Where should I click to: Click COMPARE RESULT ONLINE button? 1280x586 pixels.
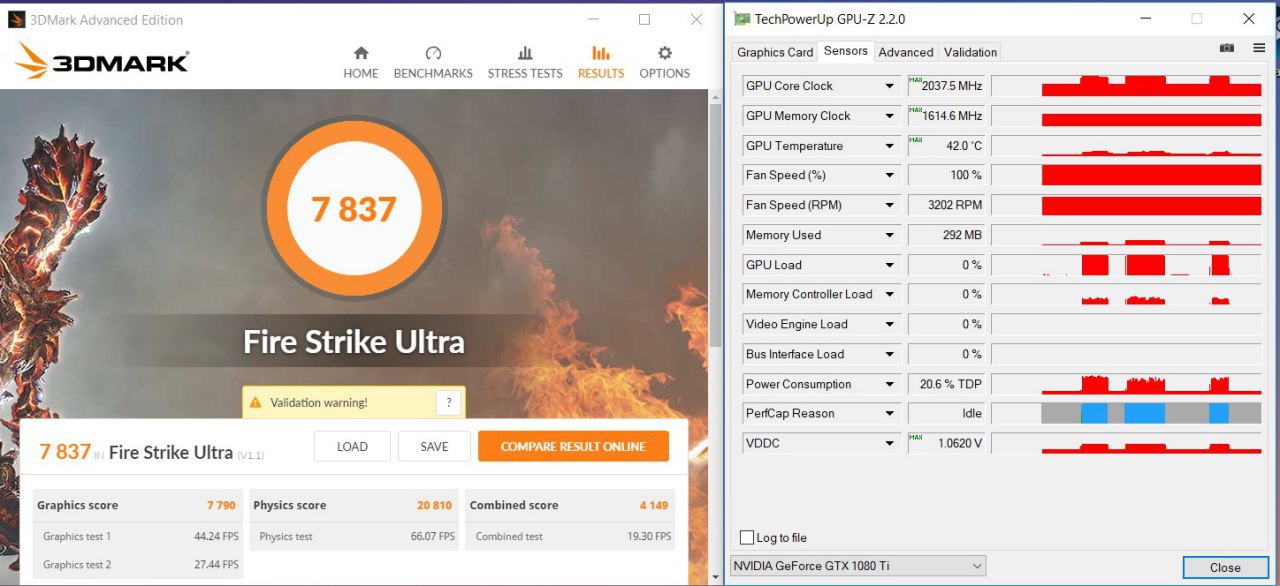573,446
